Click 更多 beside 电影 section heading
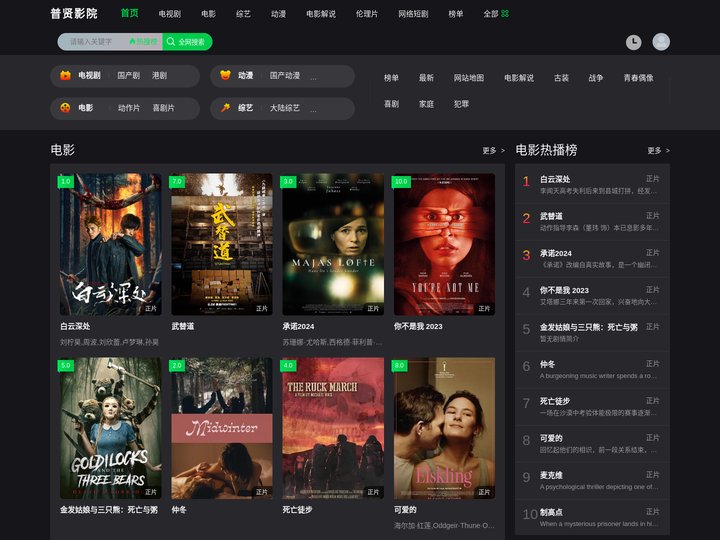 [x=493, y=151]
